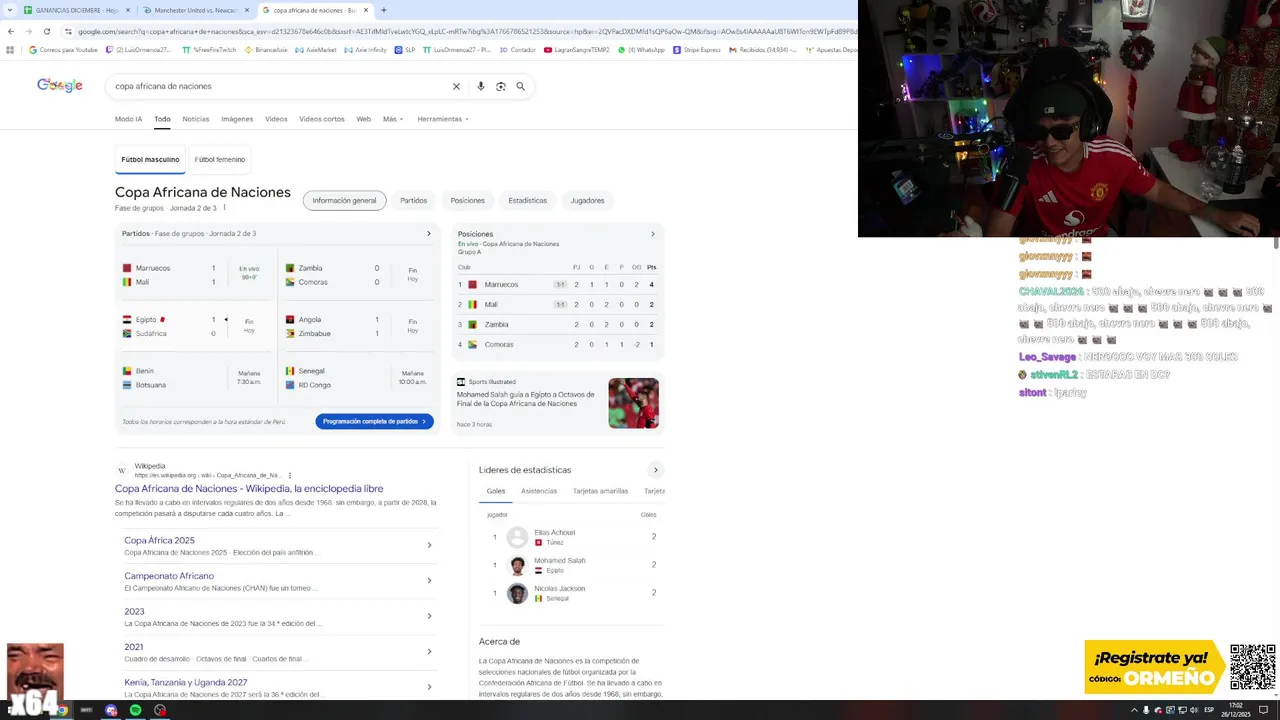This screenshot has width=1280, height=720.
Task: Open the Recibidos Gmail bookmark
Action: [763, 49]
